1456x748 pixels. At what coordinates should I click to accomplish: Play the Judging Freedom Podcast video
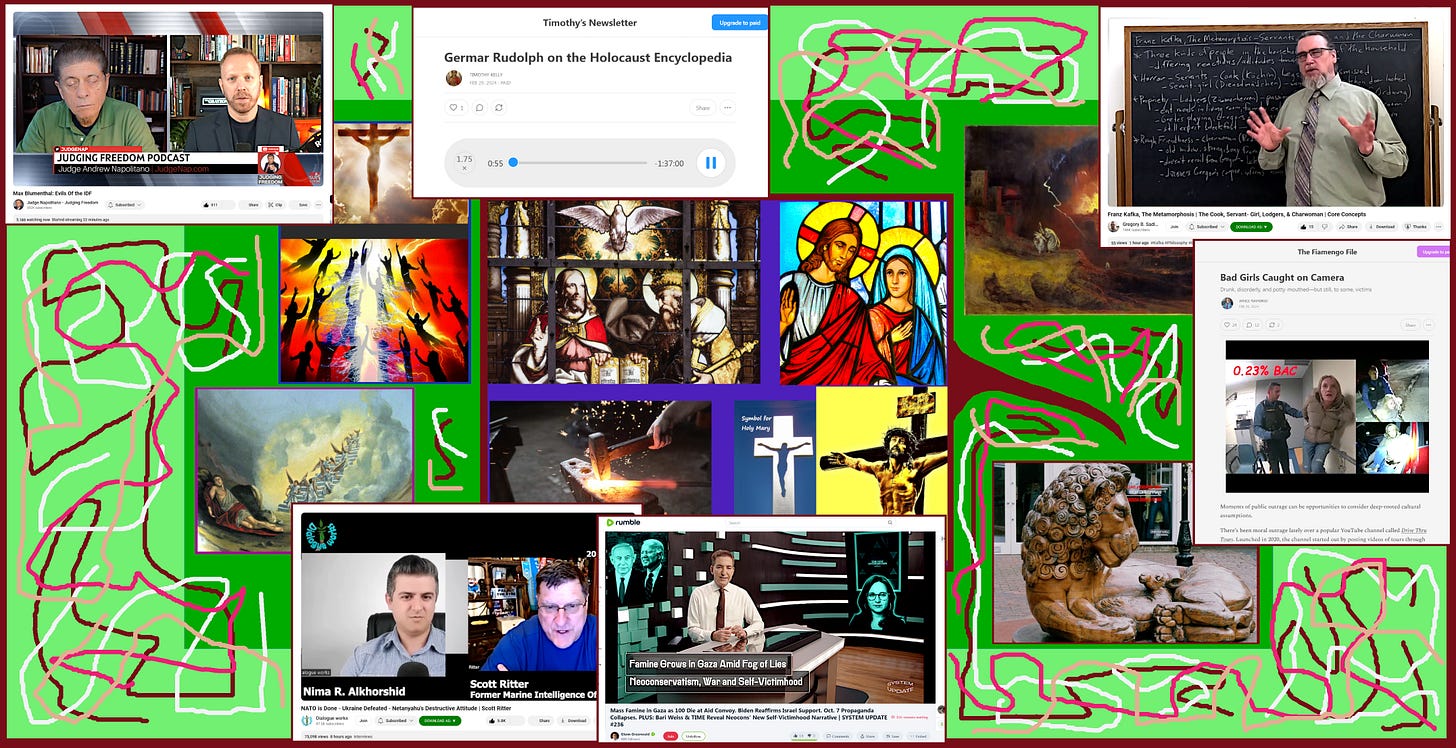168,97
